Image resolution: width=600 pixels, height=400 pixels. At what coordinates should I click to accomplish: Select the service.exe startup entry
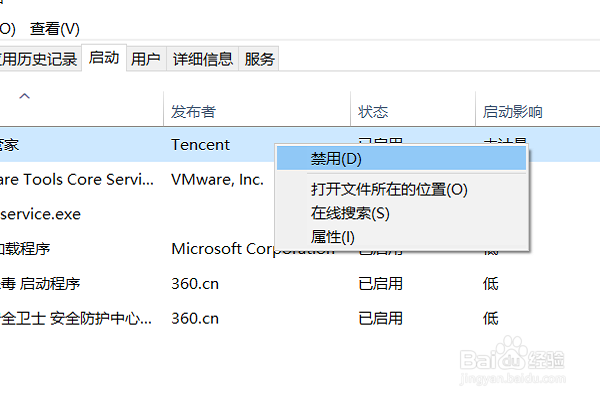[x=60, y=214]
